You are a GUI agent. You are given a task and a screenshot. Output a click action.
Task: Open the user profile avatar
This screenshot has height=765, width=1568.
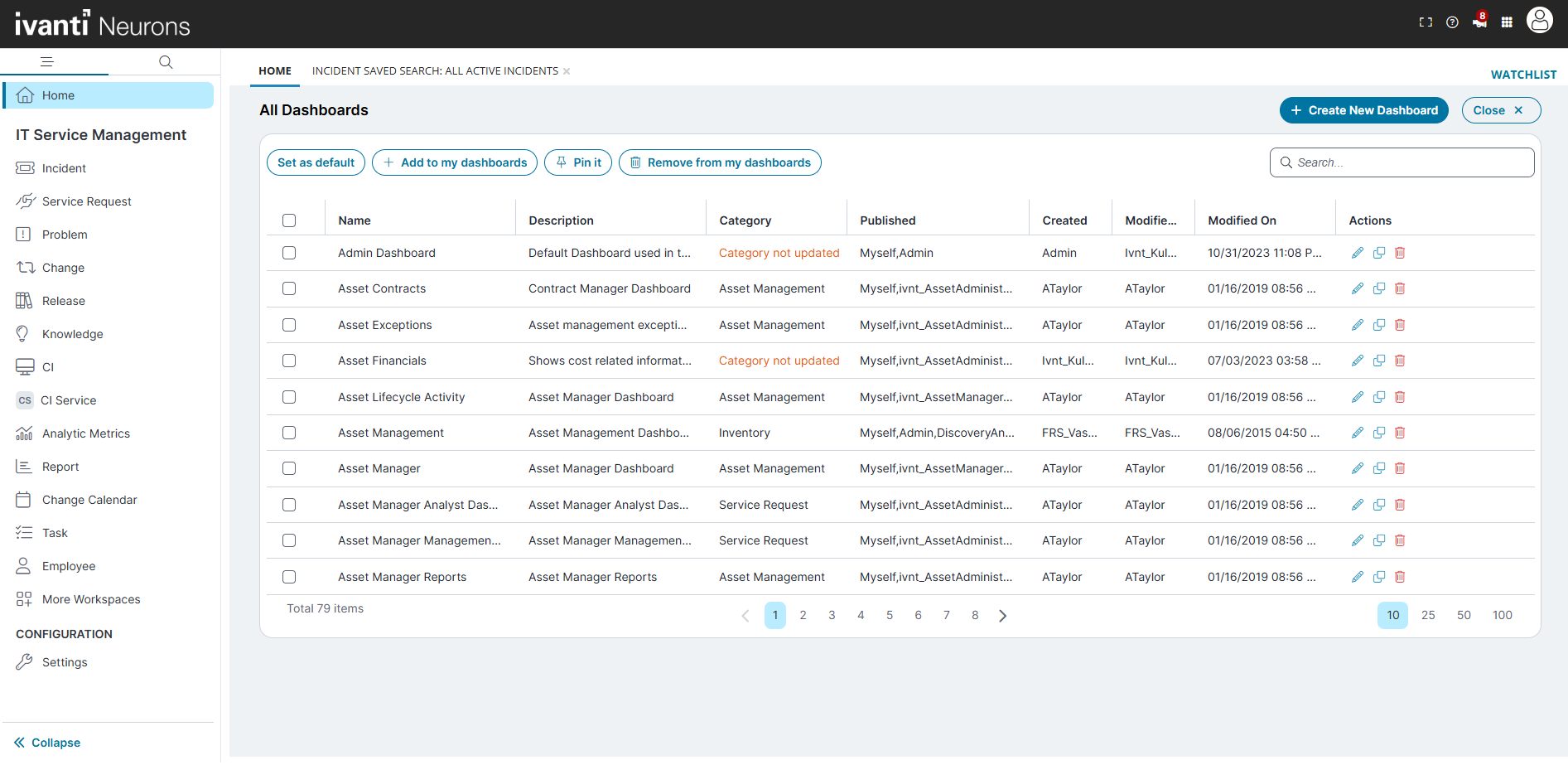1539,21
